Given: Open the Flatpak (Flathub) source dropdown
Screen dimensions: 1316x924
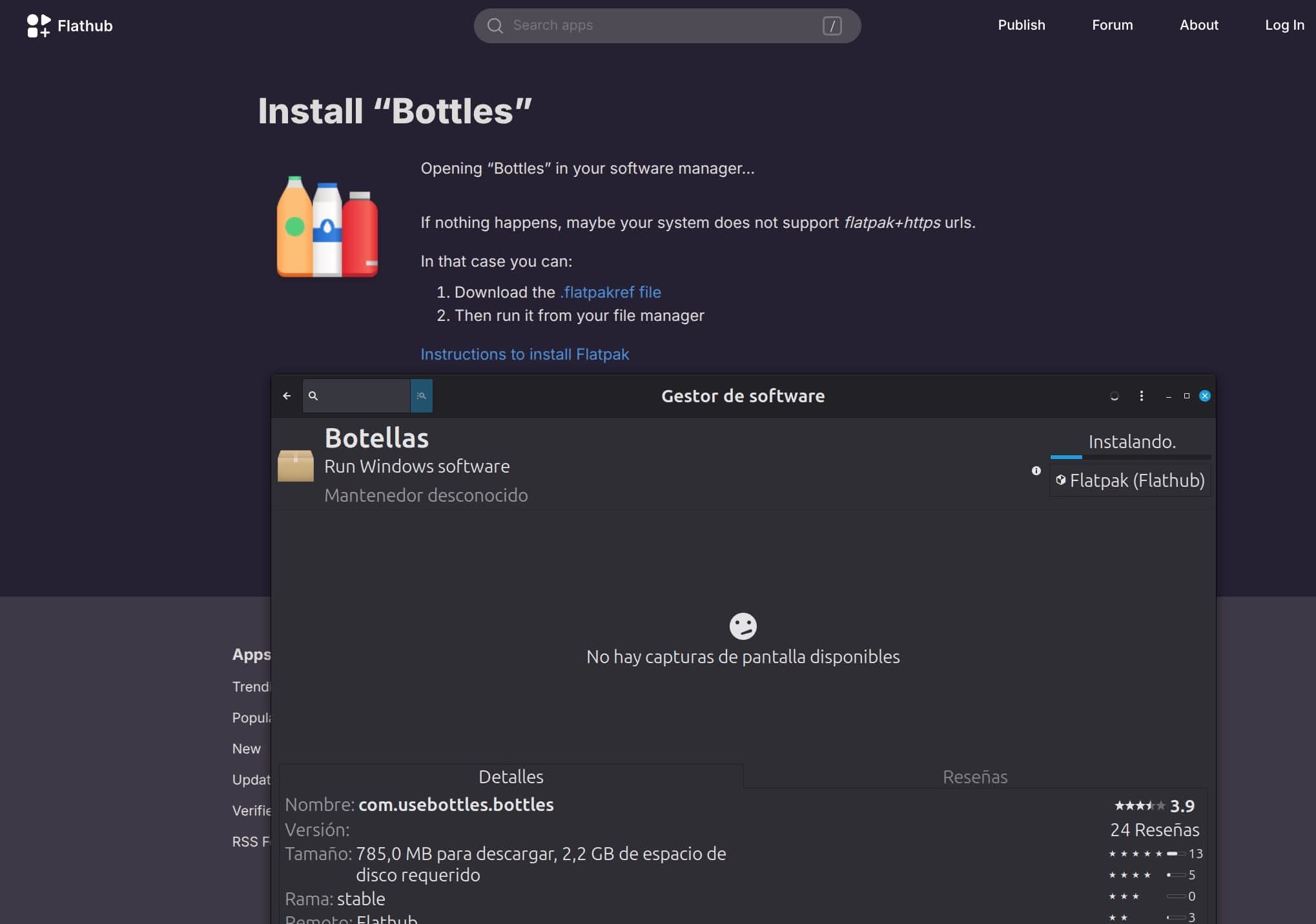Looking at the screenshot, I should pos(1130,480).
